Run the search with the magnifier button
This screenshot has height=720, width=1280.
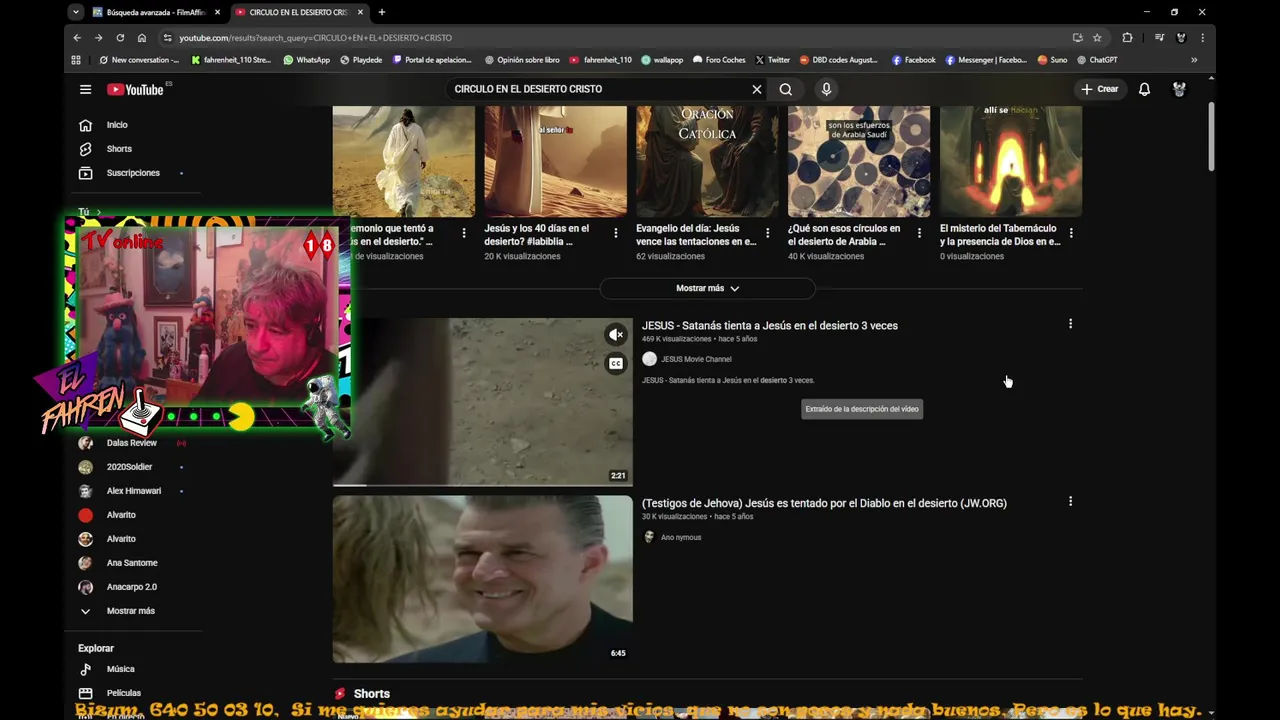(x=786, y=89)
